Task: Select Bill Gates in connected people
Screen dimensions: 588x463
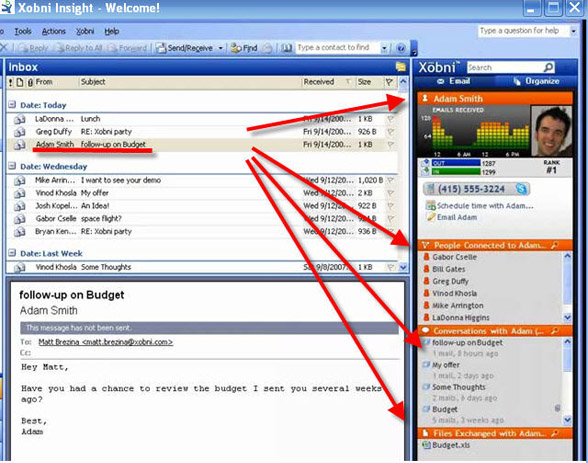Action: click(x=448, y=269)
